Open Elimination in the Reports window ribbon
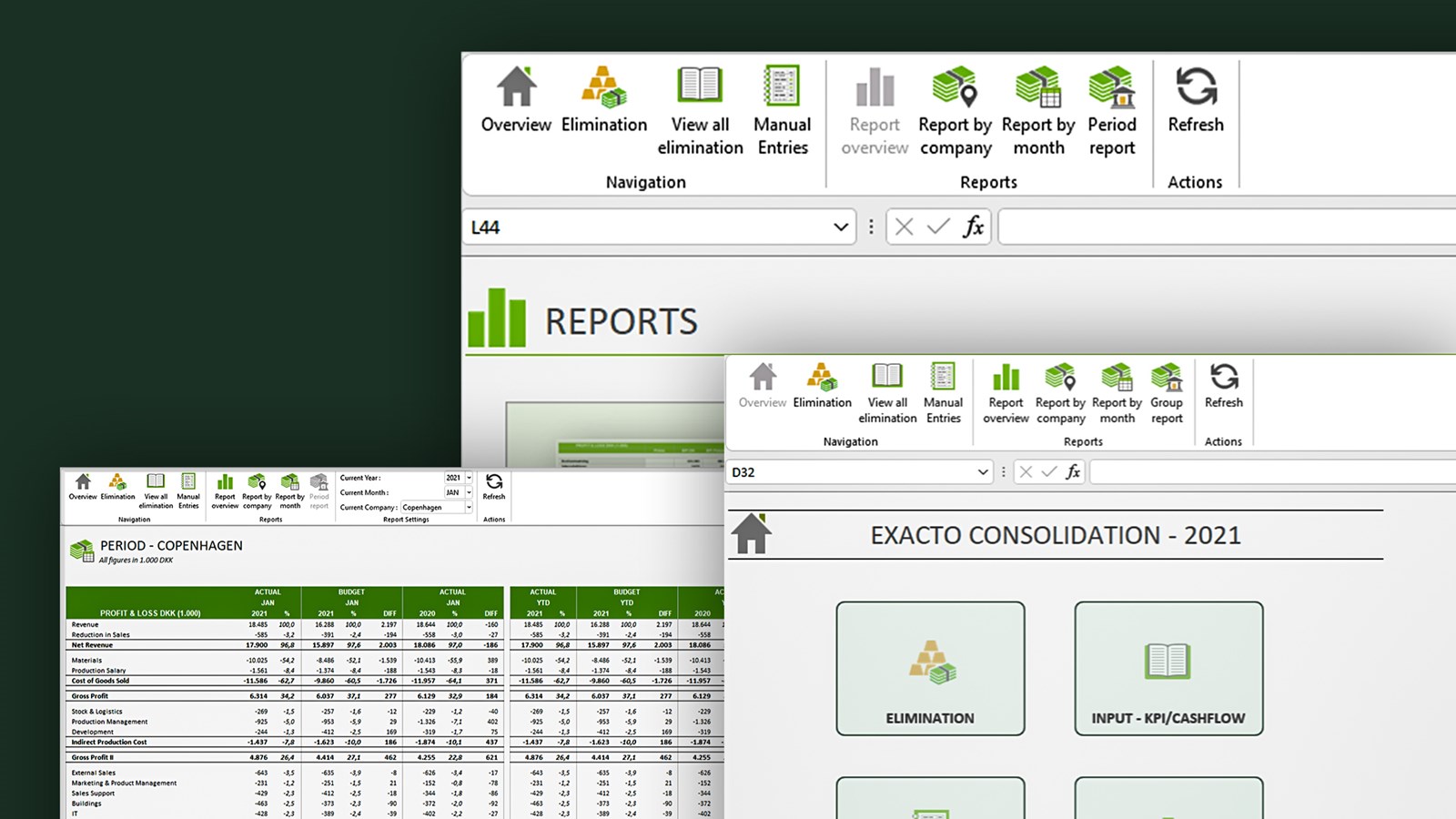1456x819 pixels. 604,100
